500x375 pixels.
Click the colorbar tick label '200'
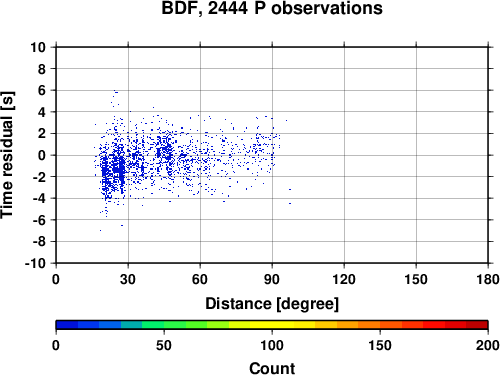coord(488,345)
